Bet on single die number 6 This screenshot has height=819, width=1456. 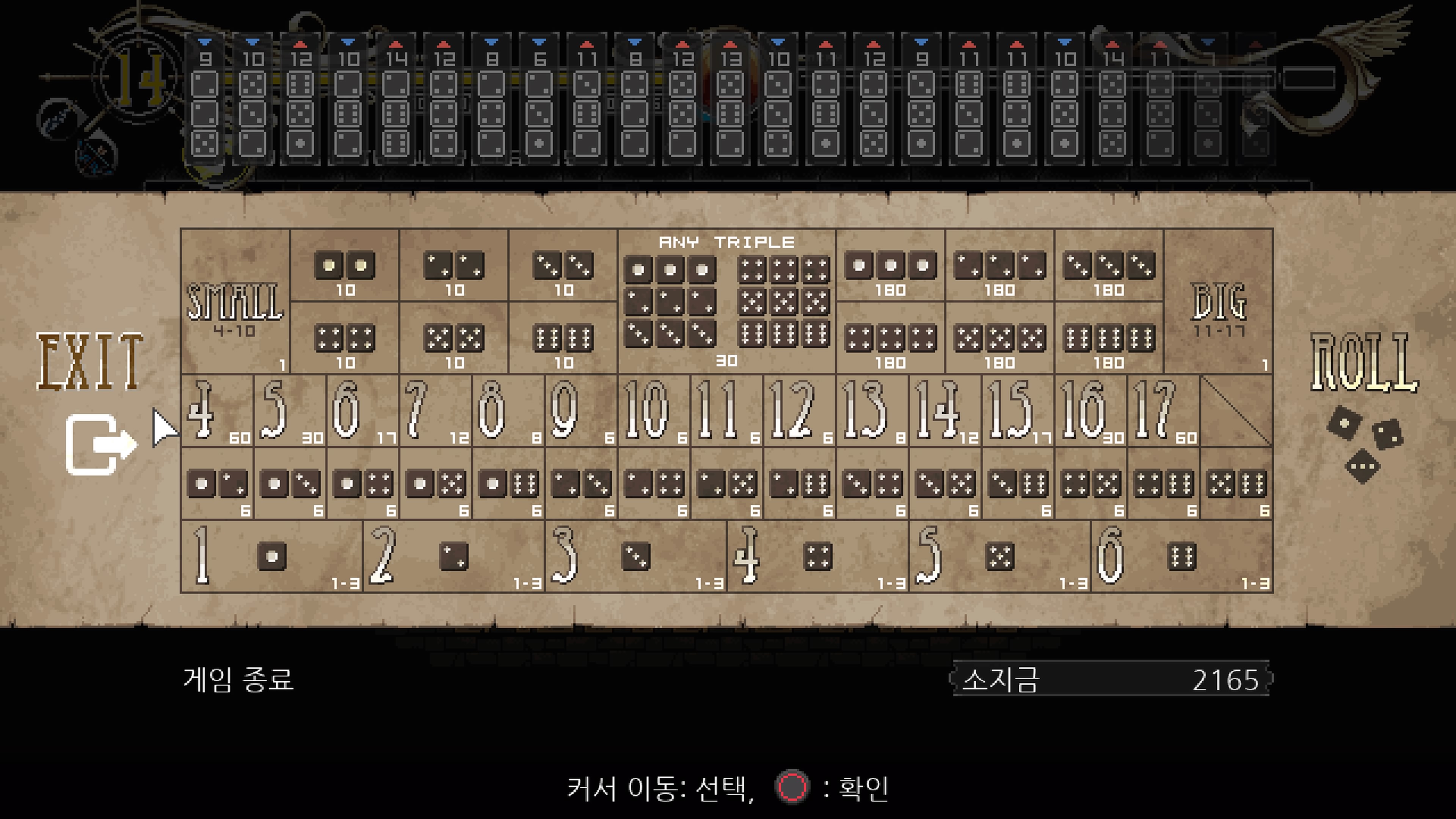[1181, 556]
